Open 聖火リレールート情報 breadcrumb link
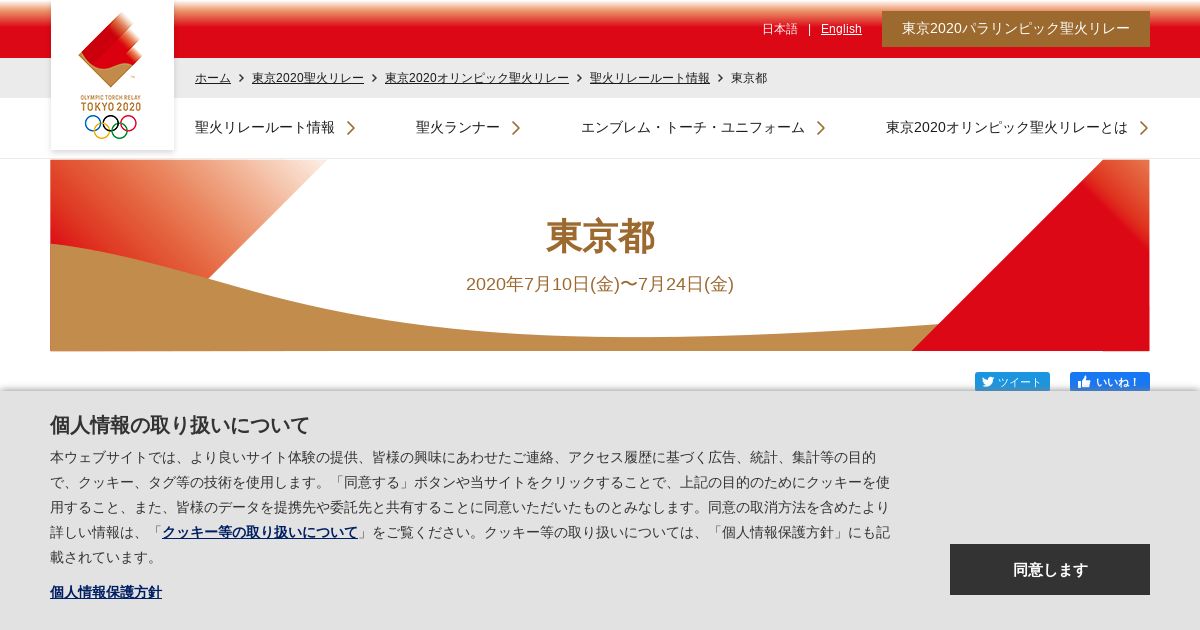 [650, 78]
